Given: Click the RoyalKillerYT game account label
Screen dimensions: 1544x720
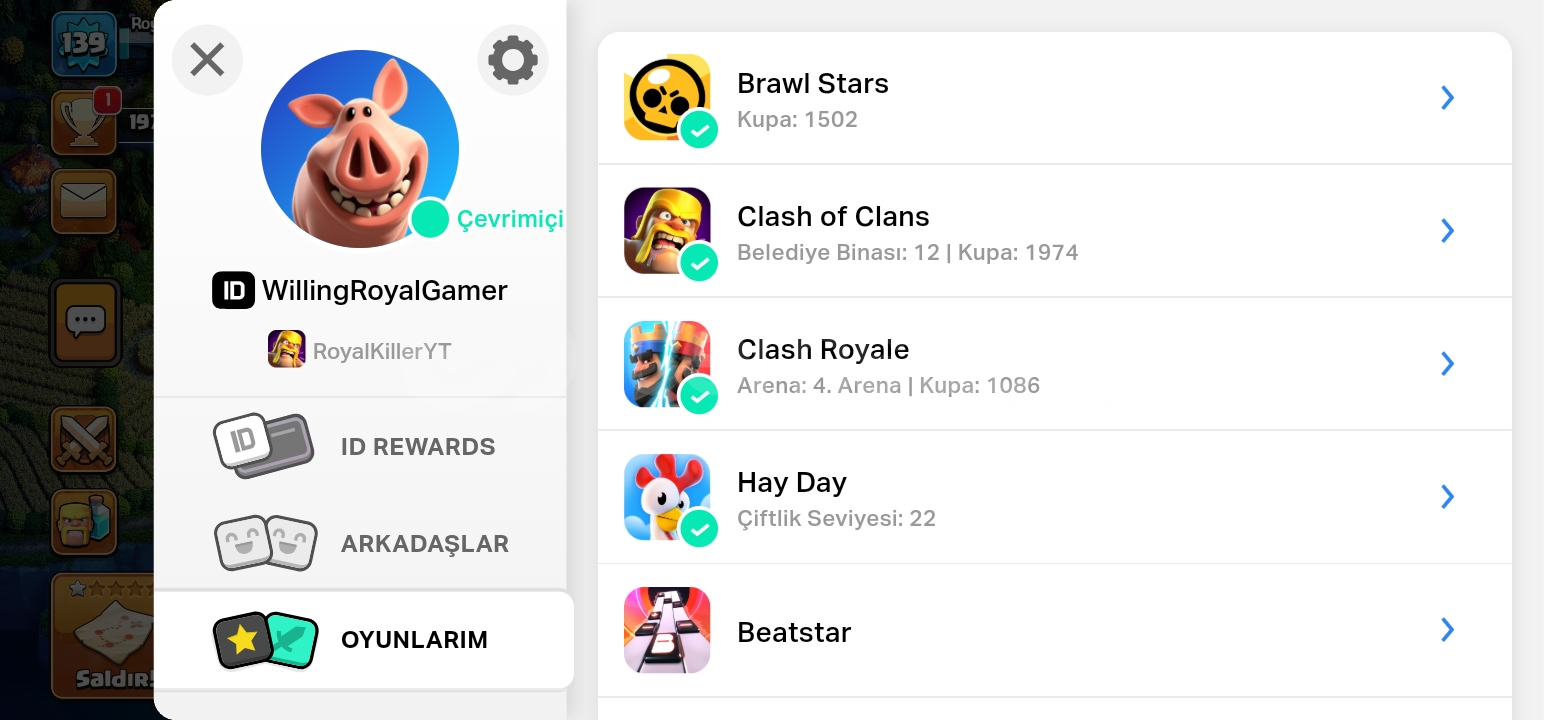Looking at the screenshot, I should click(x=382, y=351).
